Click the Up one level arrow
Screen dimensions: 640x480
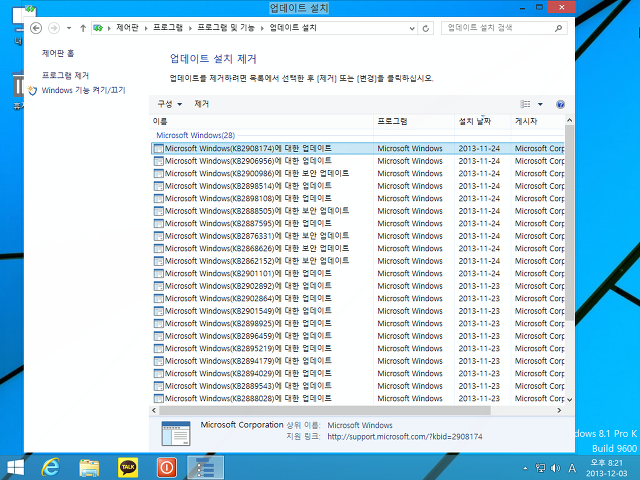[83, 28]
